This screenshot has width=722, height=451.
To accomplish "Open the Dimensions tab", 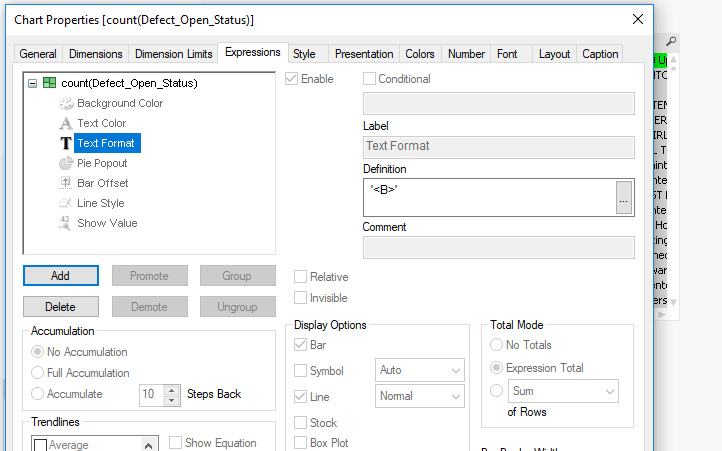I will [x=95, y=54].
